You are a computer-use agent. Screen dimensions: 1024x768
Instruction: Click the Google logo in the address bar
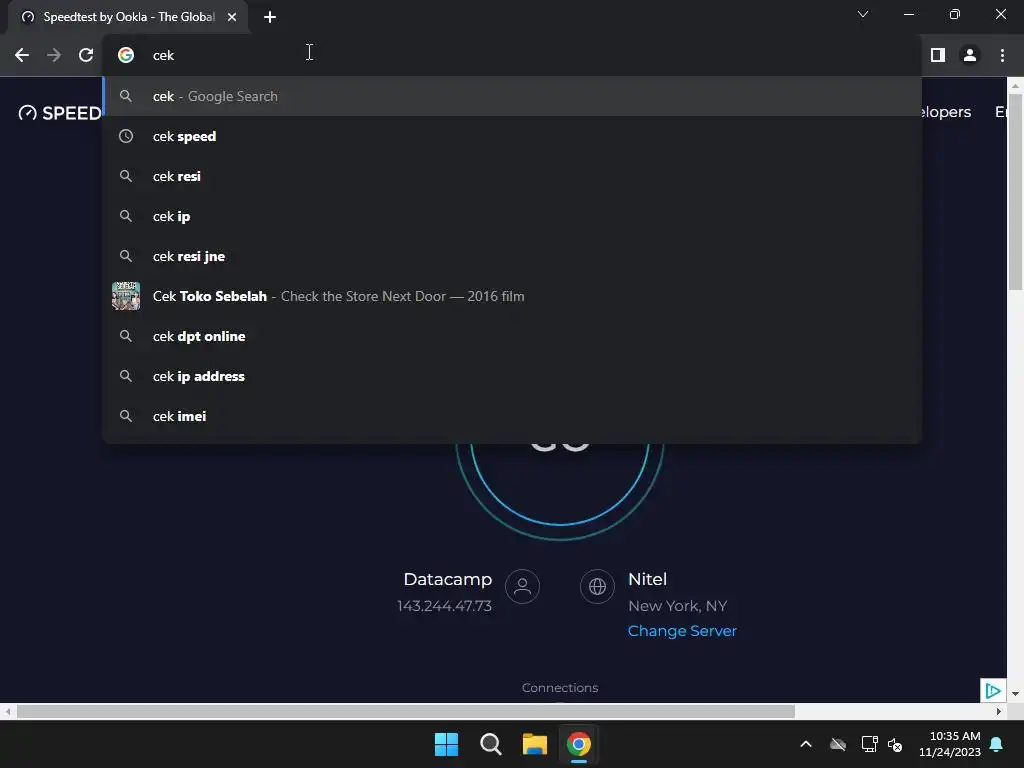(x=126, y=55)
